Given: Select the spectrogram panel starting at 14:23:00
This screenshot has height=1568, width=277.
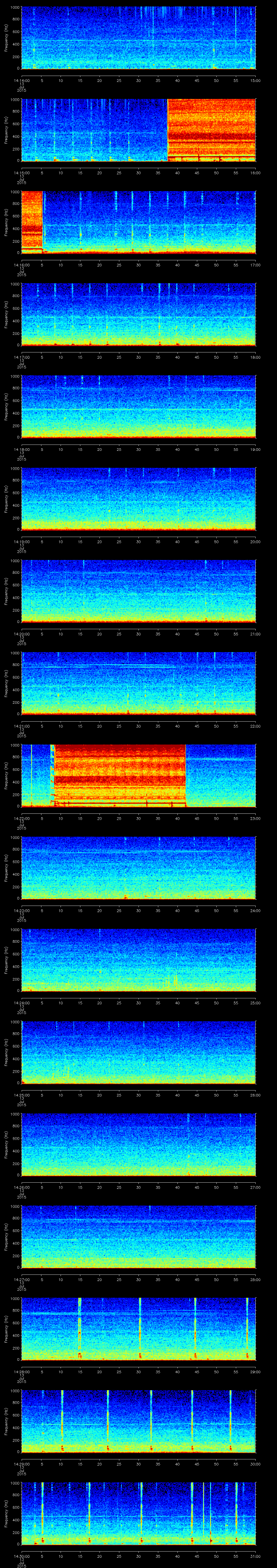Looking at the screenshot, I should [x=138, y=868].
